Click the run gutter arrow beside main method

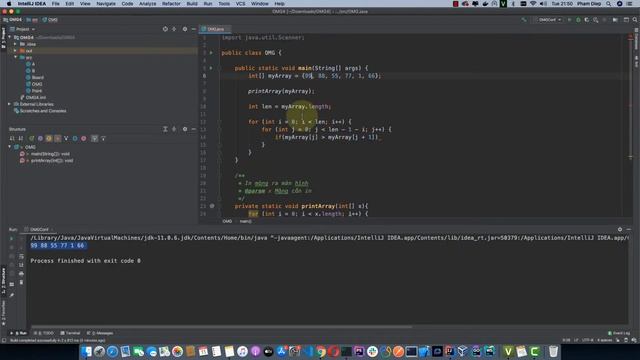[211, 68]
